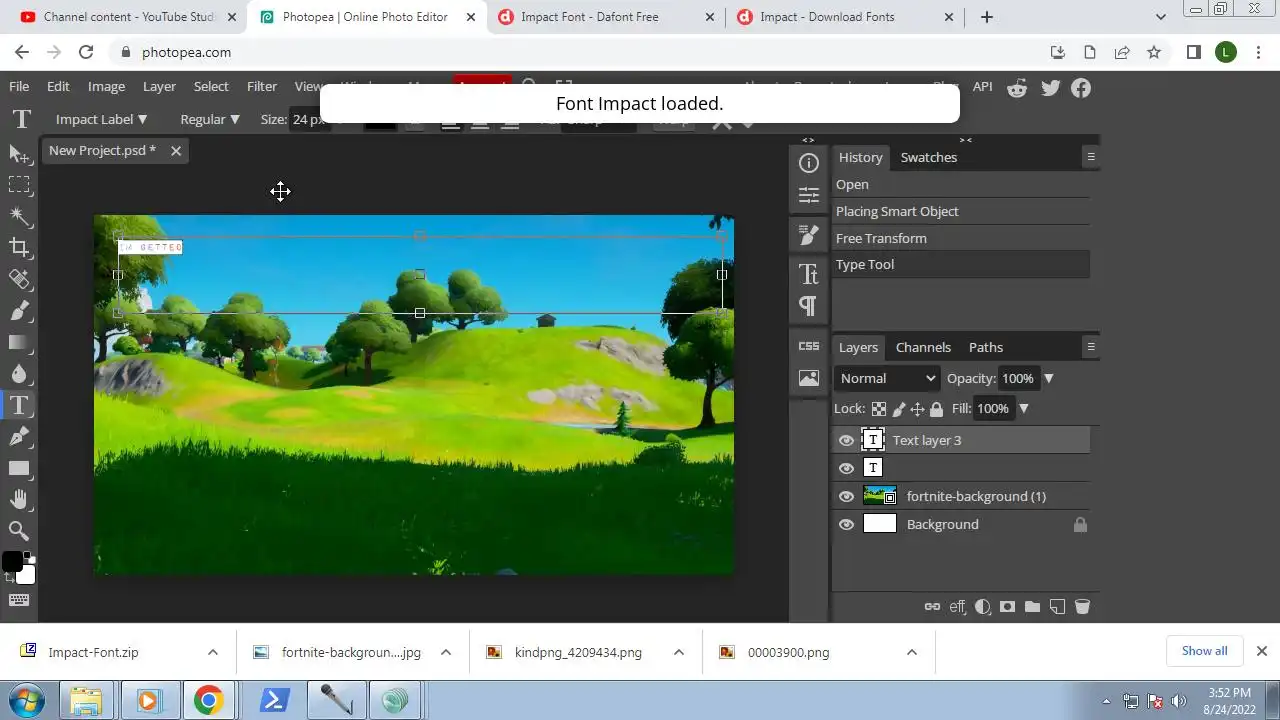
Task: Open the File menu
Action: point(19,87)
